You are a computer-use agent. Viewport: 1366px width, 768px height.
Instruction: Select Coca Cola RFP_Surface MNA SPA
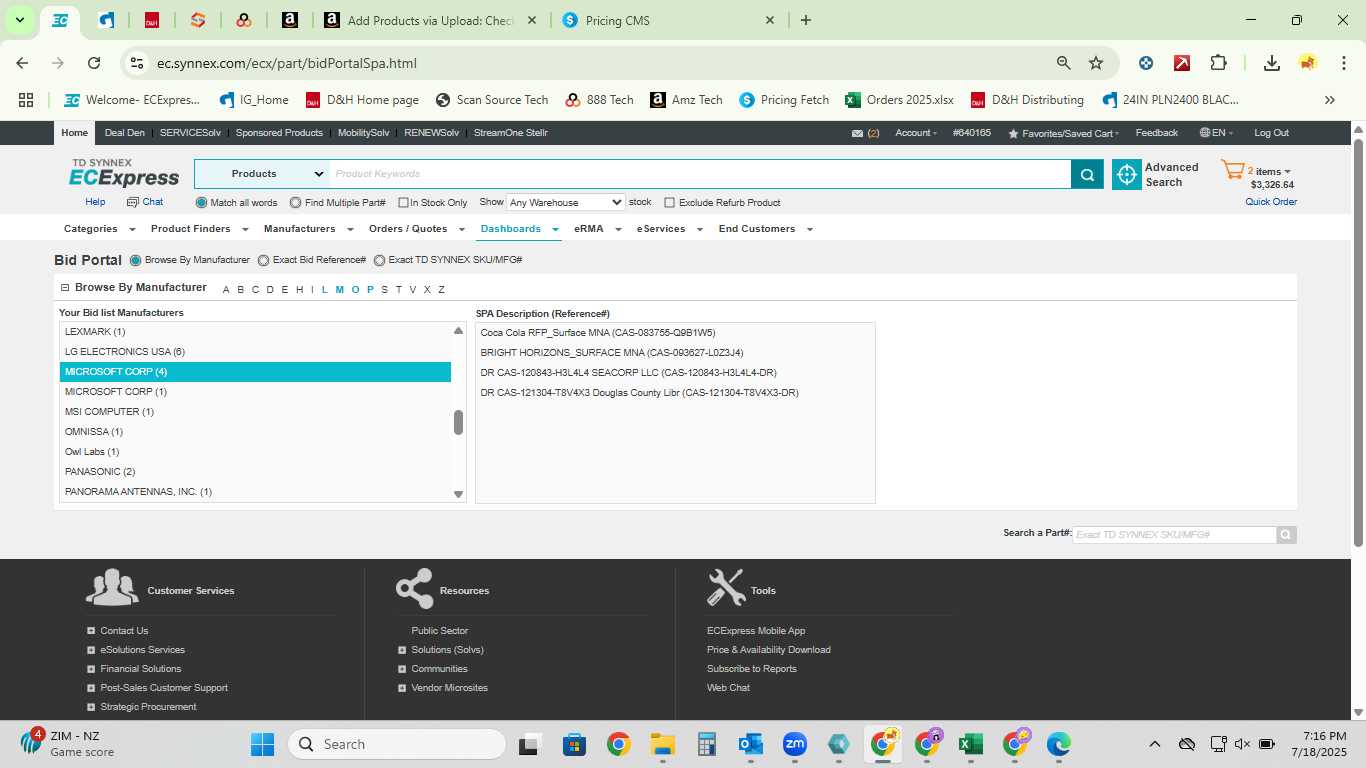coord(598,332)
